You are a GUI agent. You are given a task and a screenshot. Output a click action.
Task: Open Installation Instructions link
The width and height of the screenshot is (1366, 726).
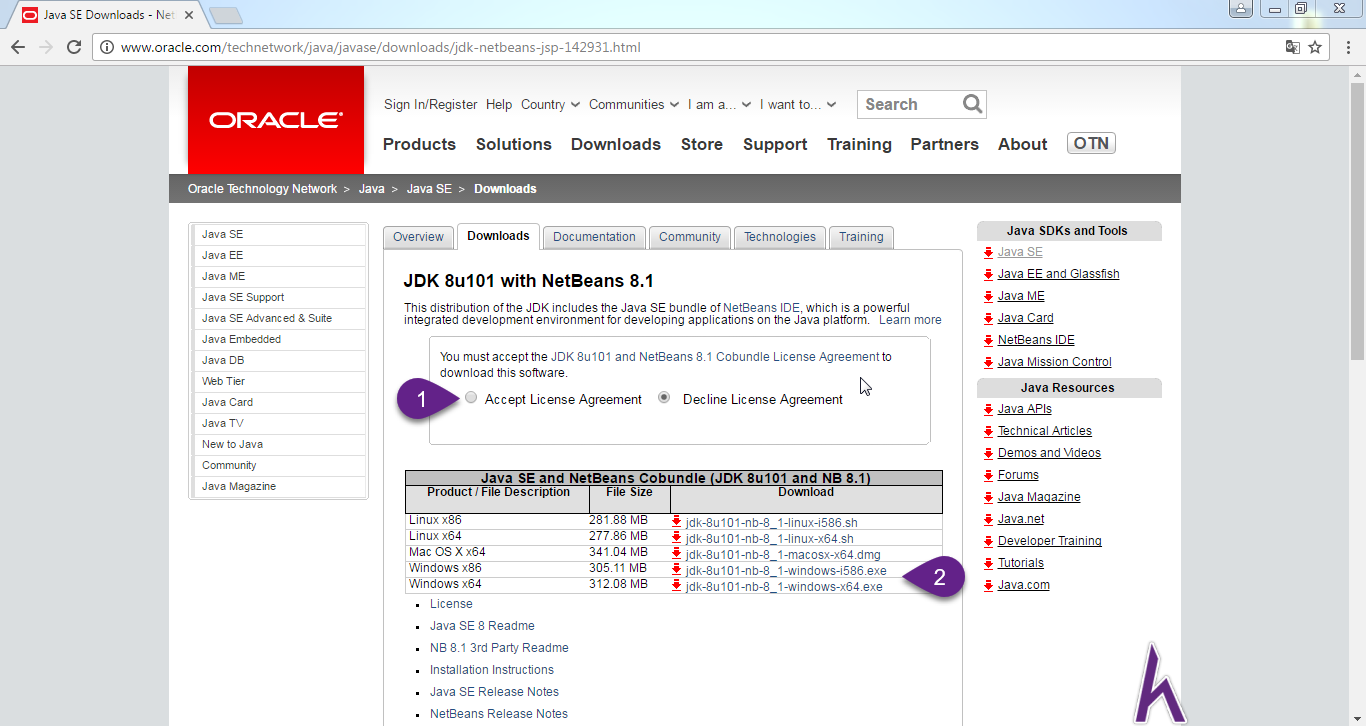click(x=492, y=670)
